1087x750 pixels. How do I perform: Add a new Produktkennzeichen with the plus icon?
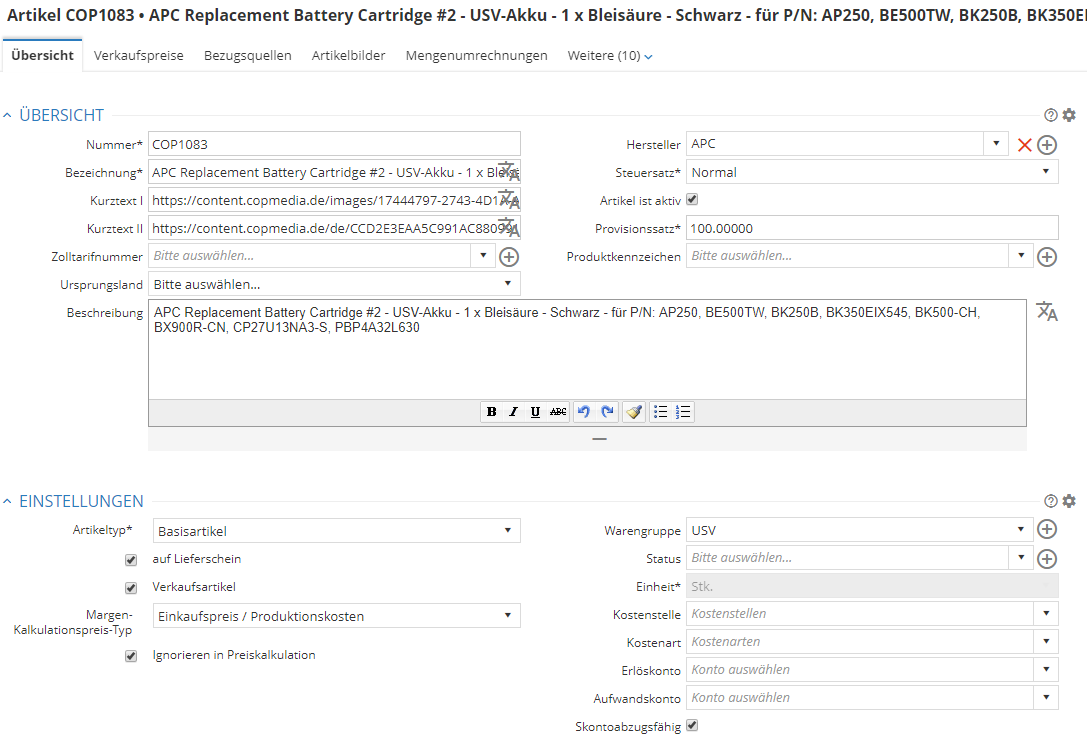1047,257
